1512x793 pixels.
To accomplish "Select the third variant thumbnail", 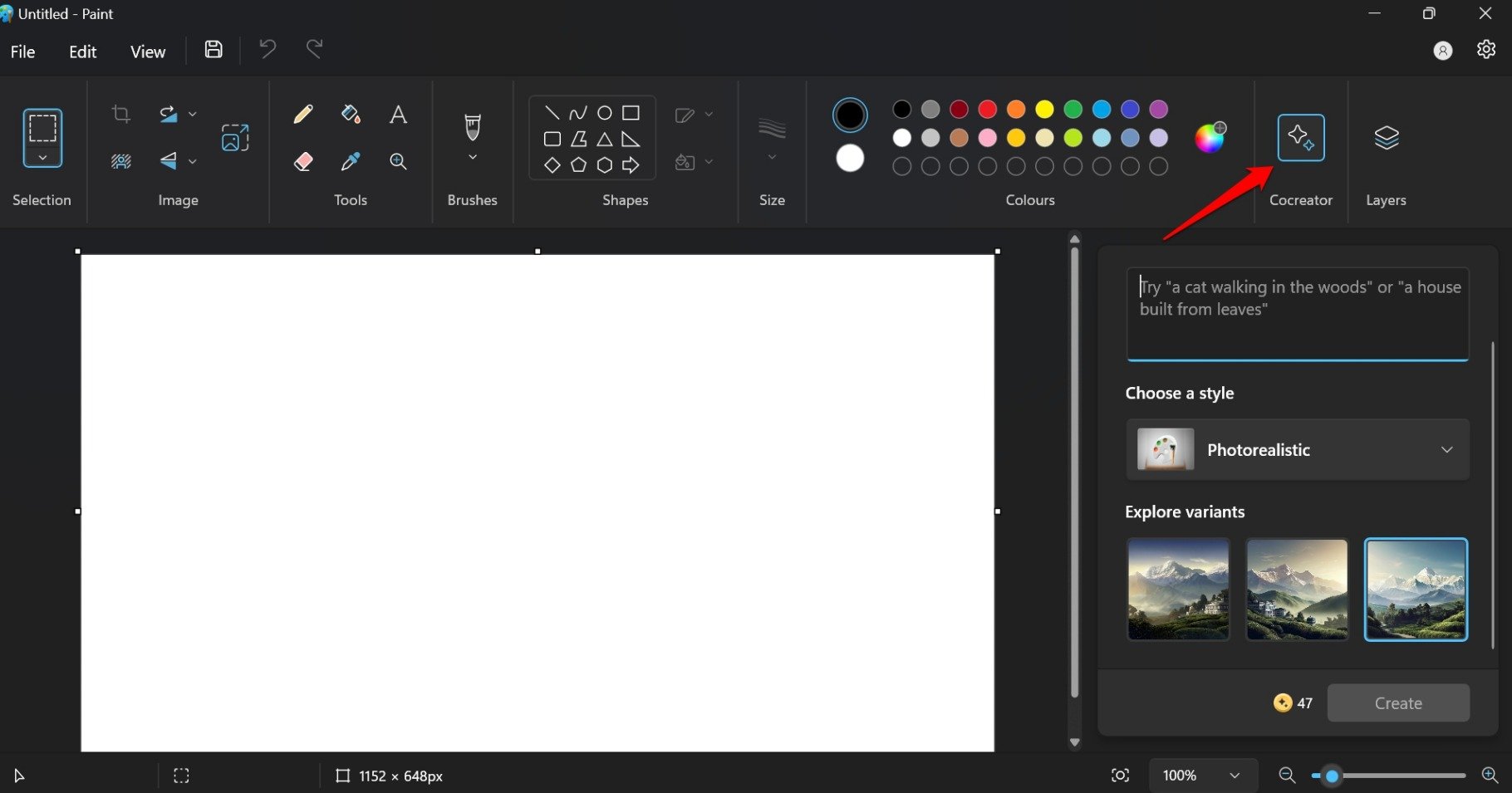I will coord(1416,590).
